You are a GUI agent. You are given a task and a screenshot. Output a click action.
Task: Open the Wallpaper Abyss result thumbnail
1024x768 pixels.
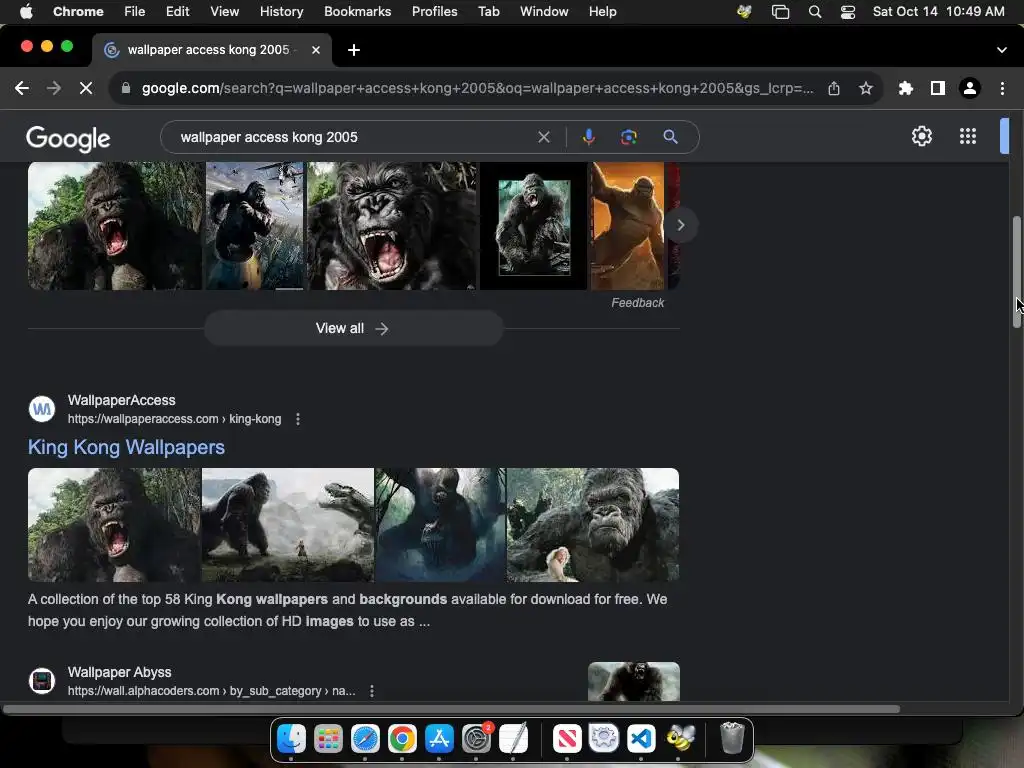click(x=633, y=682)
